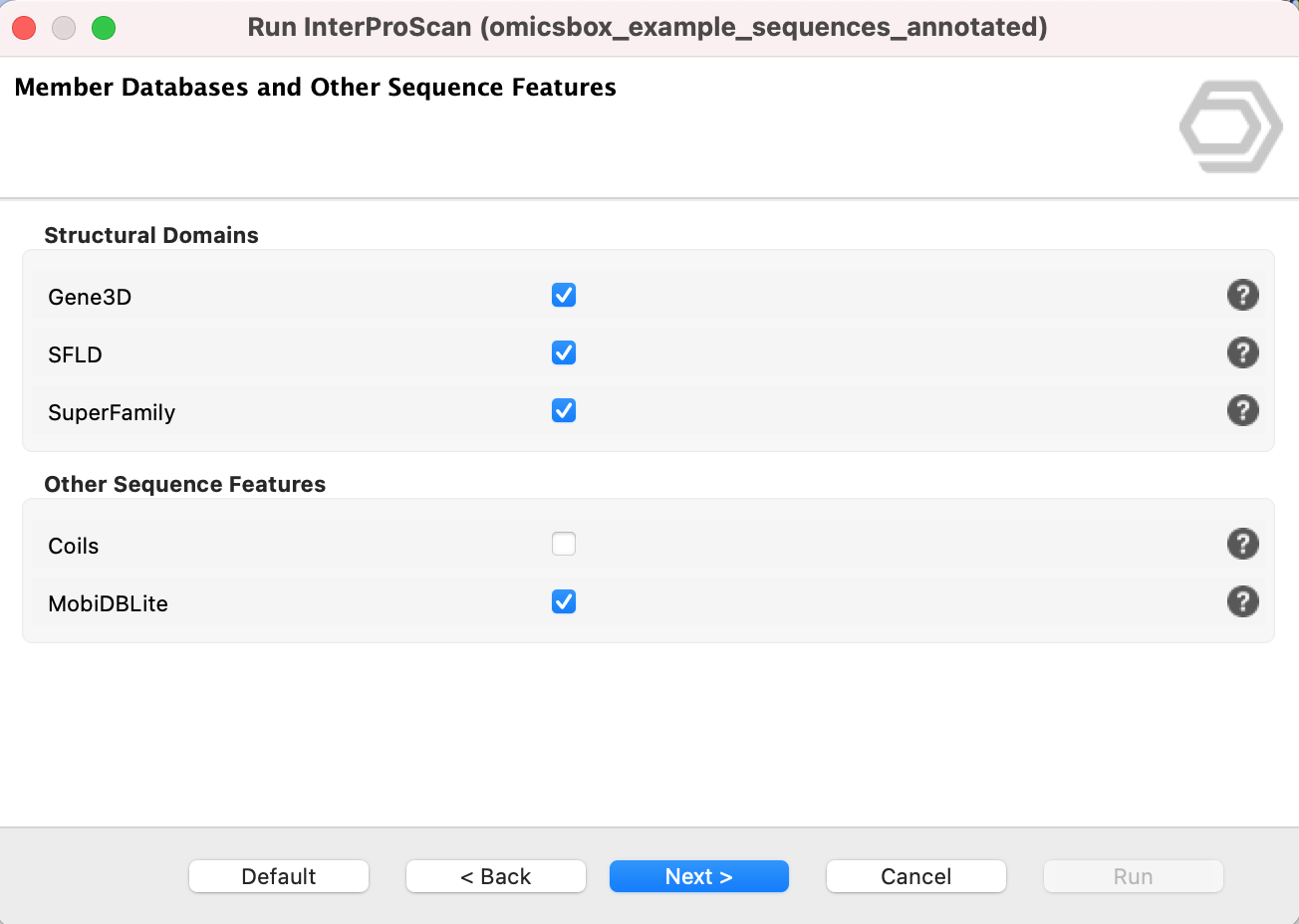The width and height of the screenshot is (1299, 924).
Task: Go back with the < Back button
Action: click(495, 876)
